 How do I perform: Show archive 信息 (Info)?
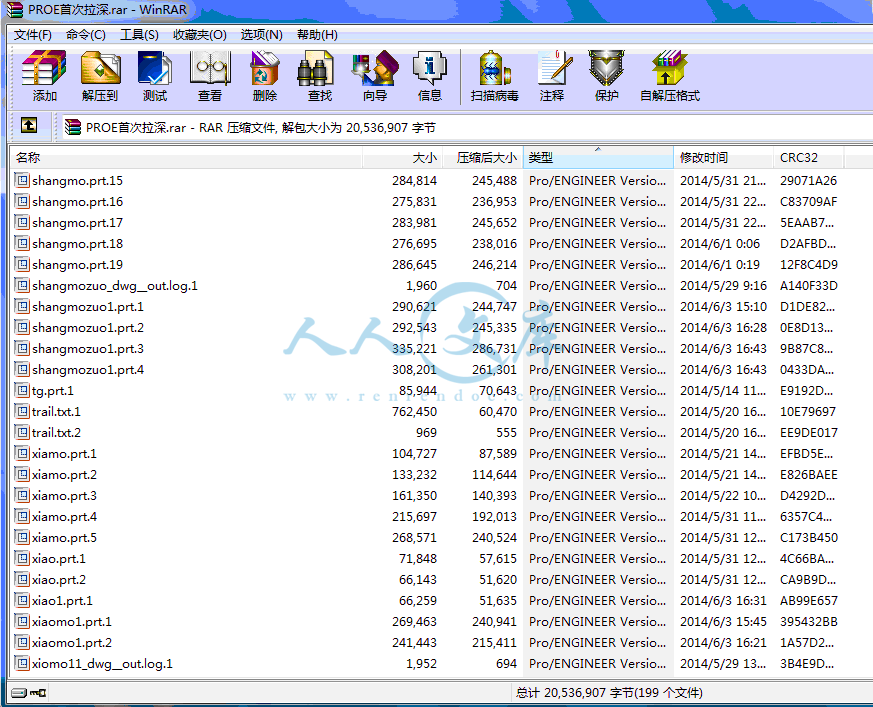click(x=429, y=75)
